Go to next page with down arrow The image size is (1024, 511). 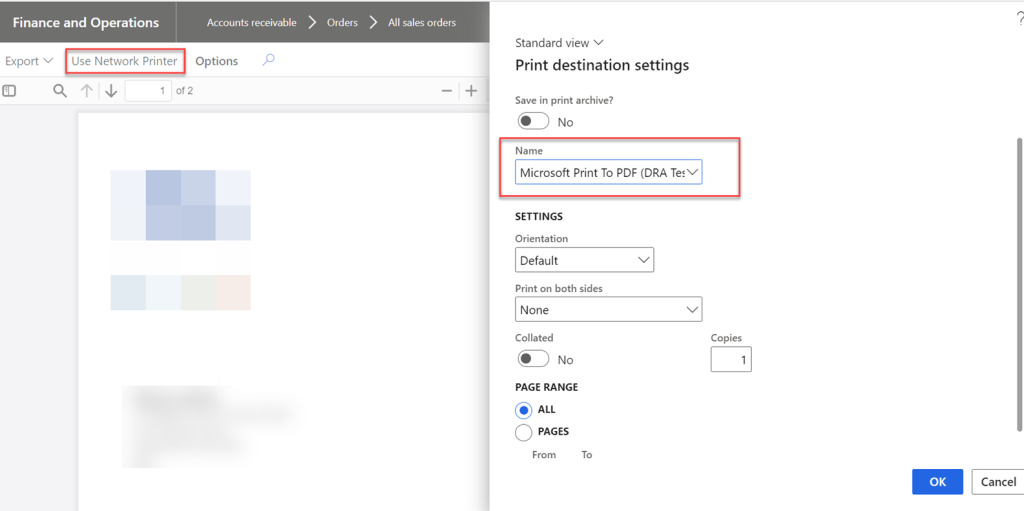tap(110, 91)
